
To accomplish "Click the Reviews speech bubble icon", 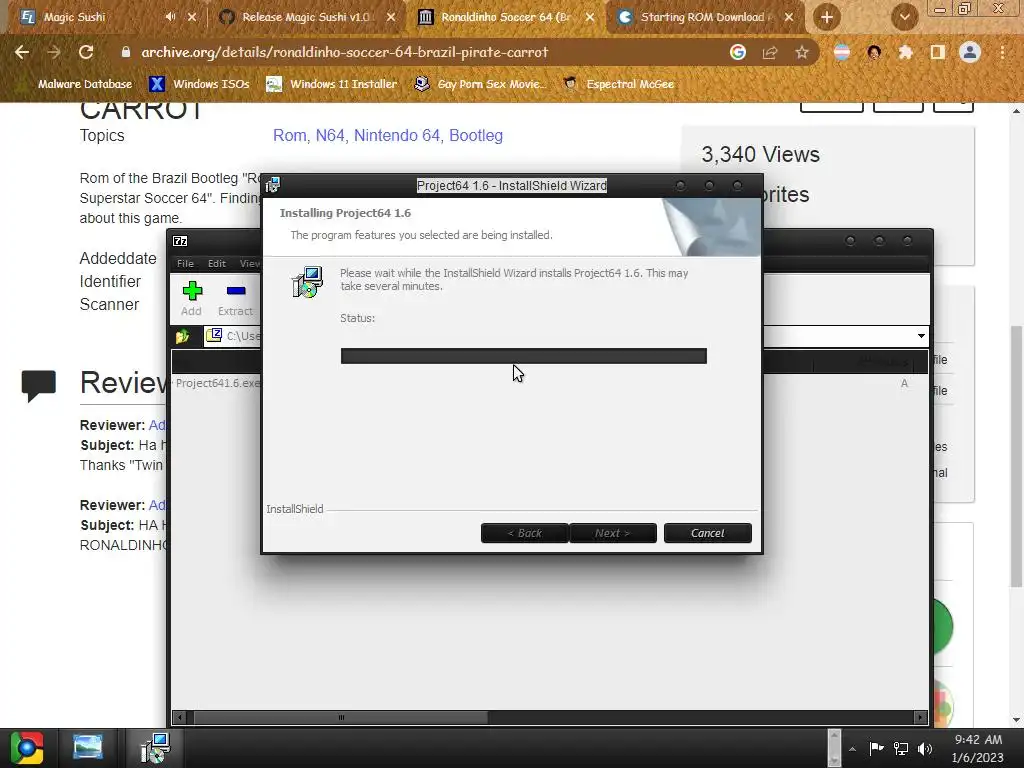I will click(x=39, y=385).
